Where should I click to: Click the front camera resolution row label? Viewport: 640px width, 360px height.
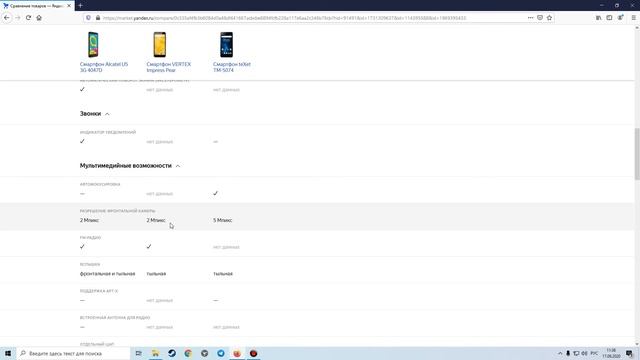(118, 211)
